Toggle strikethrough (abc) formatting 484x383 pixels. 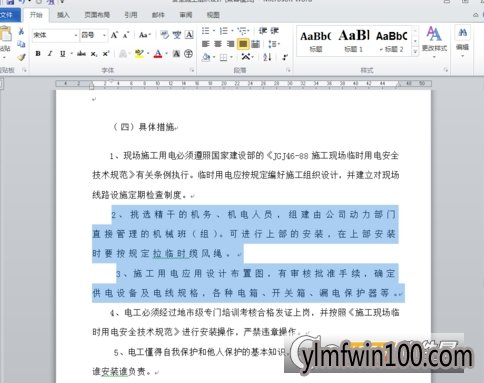coord(81,53)
